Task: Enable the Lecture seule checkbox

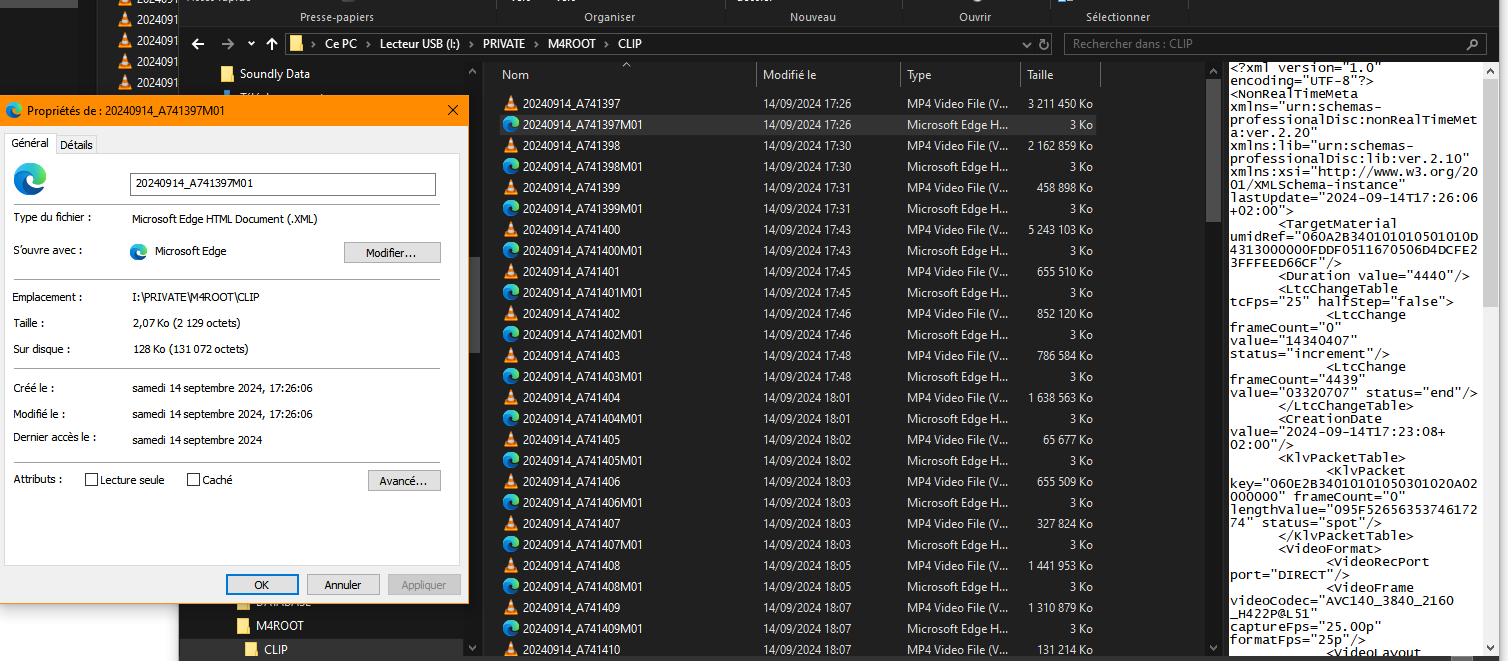Action: point(92,480)
